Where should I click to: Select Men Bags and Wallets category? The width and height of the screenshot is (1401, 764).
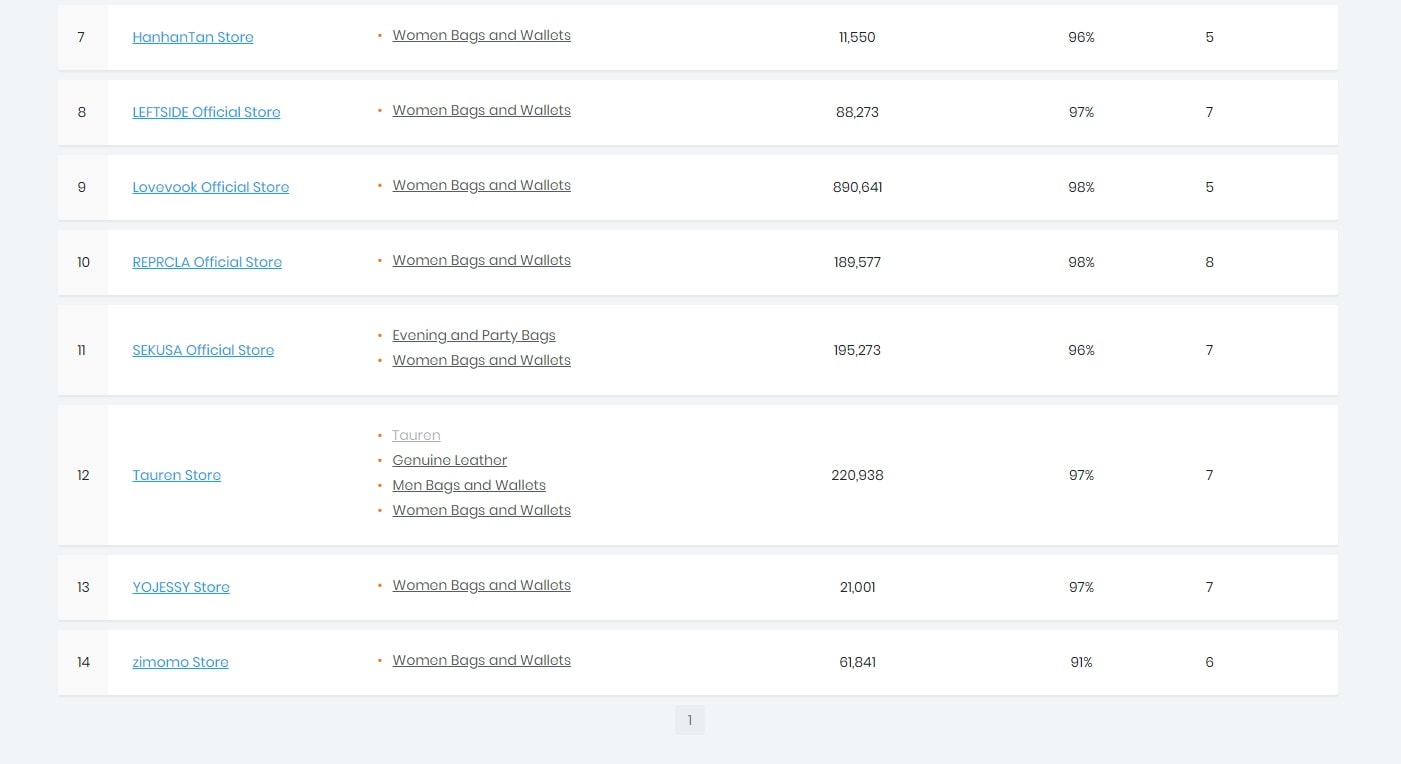click(468, 485)
